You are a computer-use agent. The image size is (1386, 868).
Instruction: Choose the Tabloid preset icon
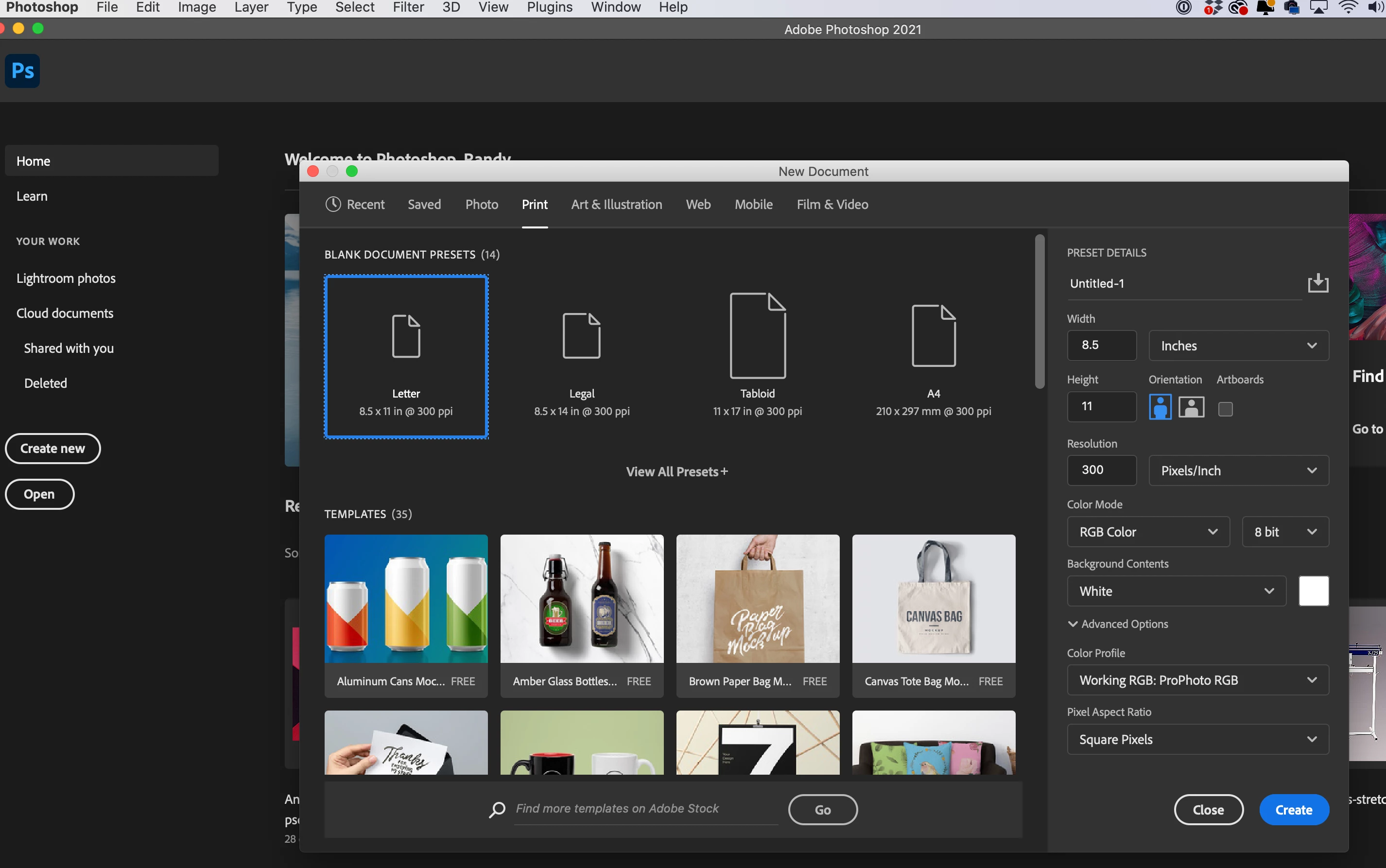pos(758,336)
